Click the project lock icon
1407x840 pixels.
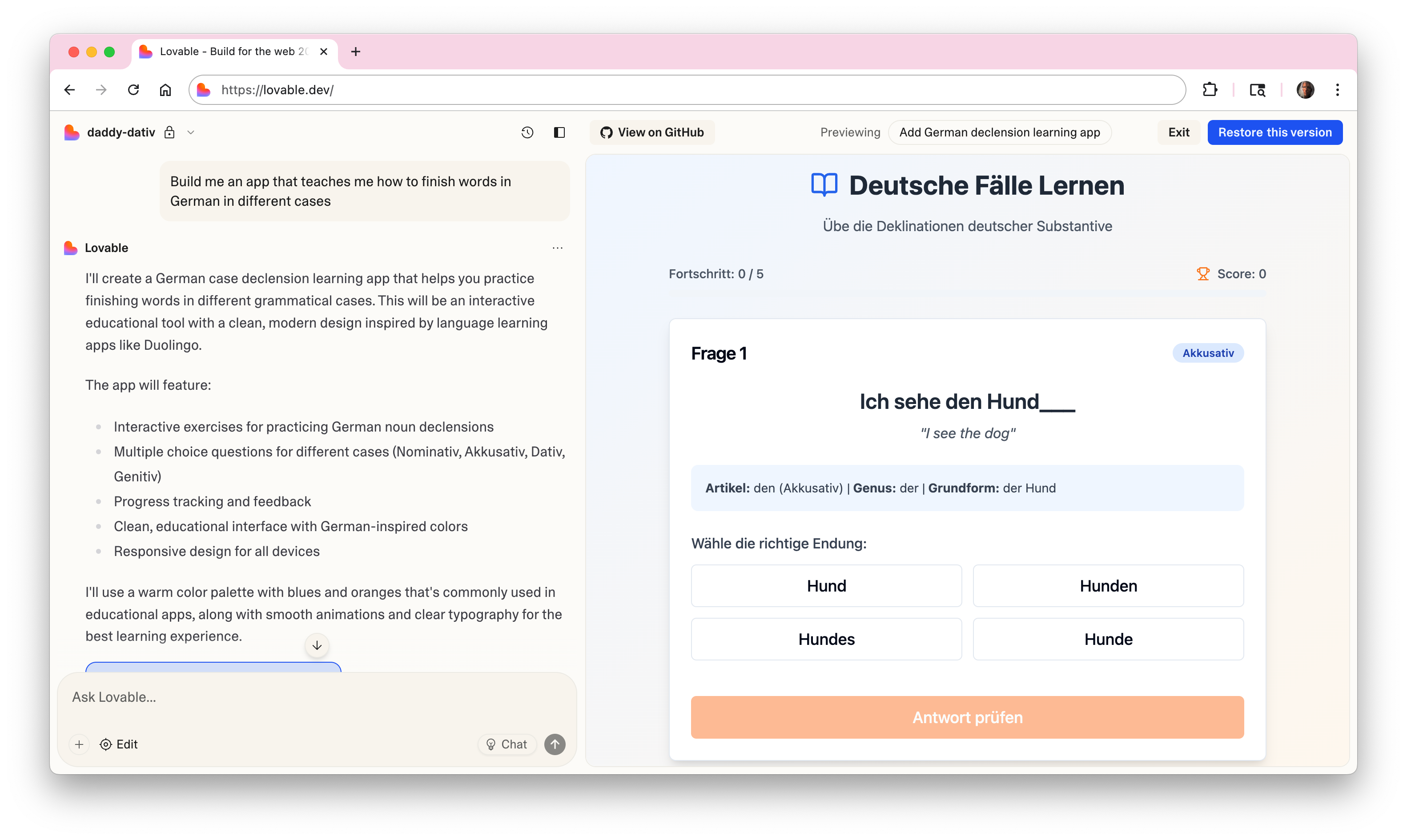tap(169, 132)
